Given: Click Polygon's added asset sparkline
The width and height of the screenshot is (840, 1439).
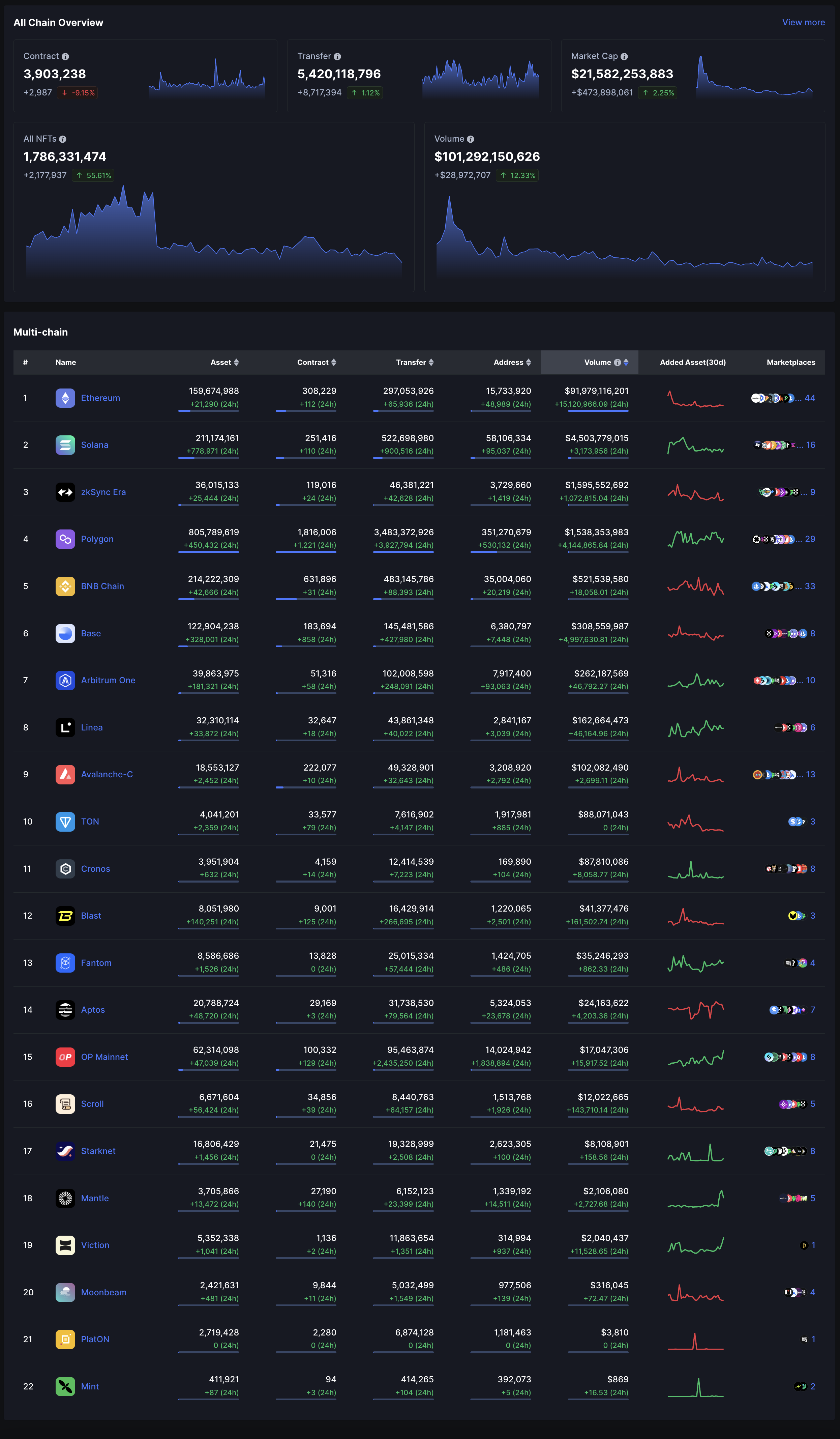Looking at the screenshot, I should (x=696, y=539).
